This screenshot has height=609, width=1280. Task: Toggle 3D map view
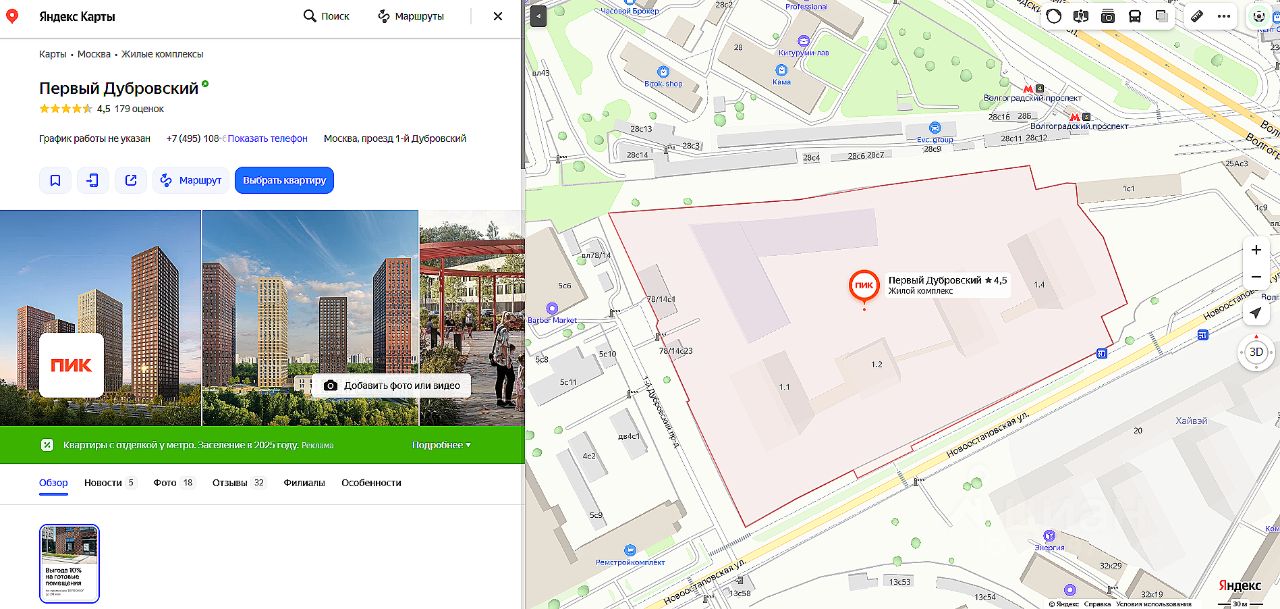(x=1257, y=352)
